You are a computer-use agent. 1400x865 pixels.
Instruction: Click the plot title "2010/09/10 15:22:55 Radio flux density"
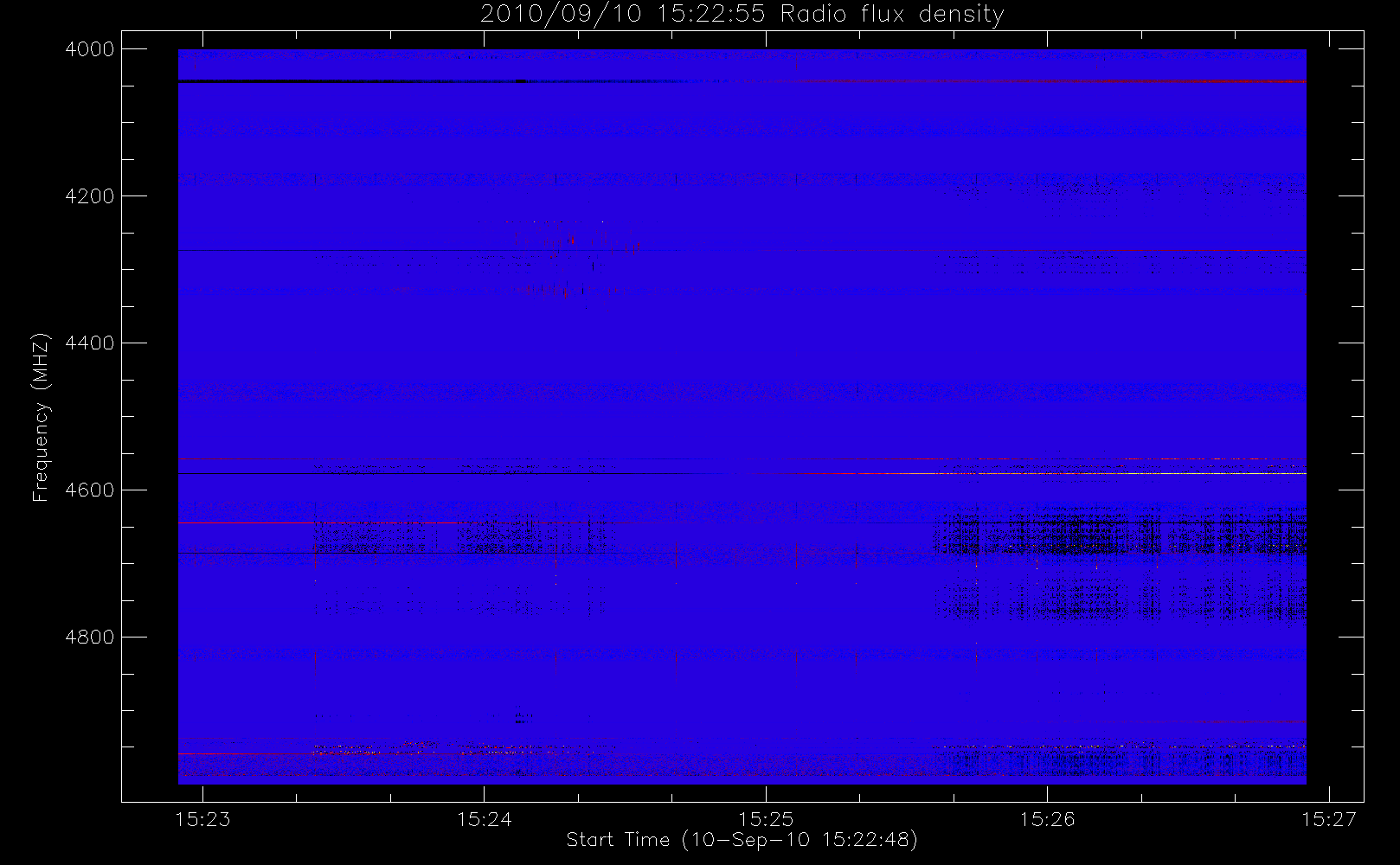(x=742, y=15)
